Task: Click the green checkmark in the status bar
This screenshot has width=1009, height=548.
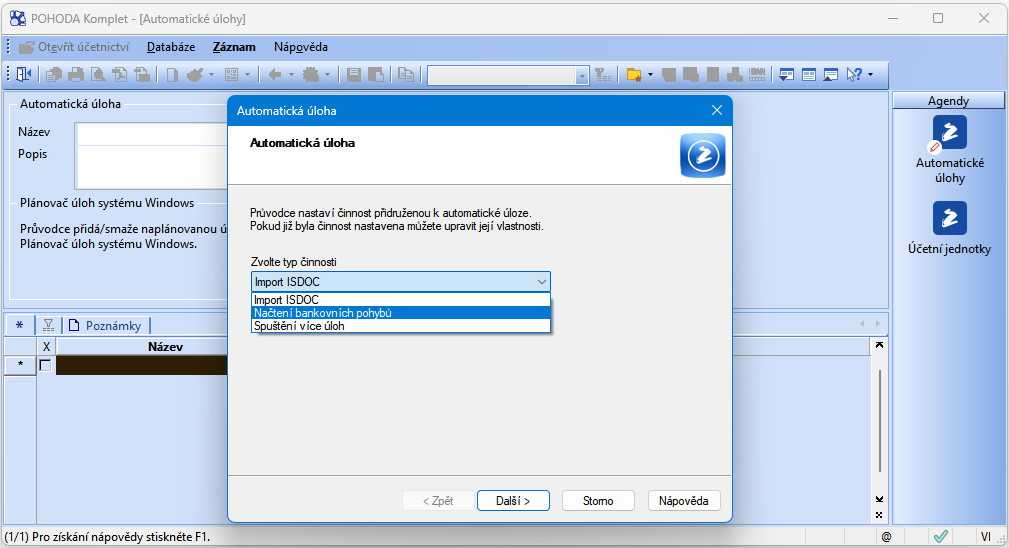Action: point(940,537)
